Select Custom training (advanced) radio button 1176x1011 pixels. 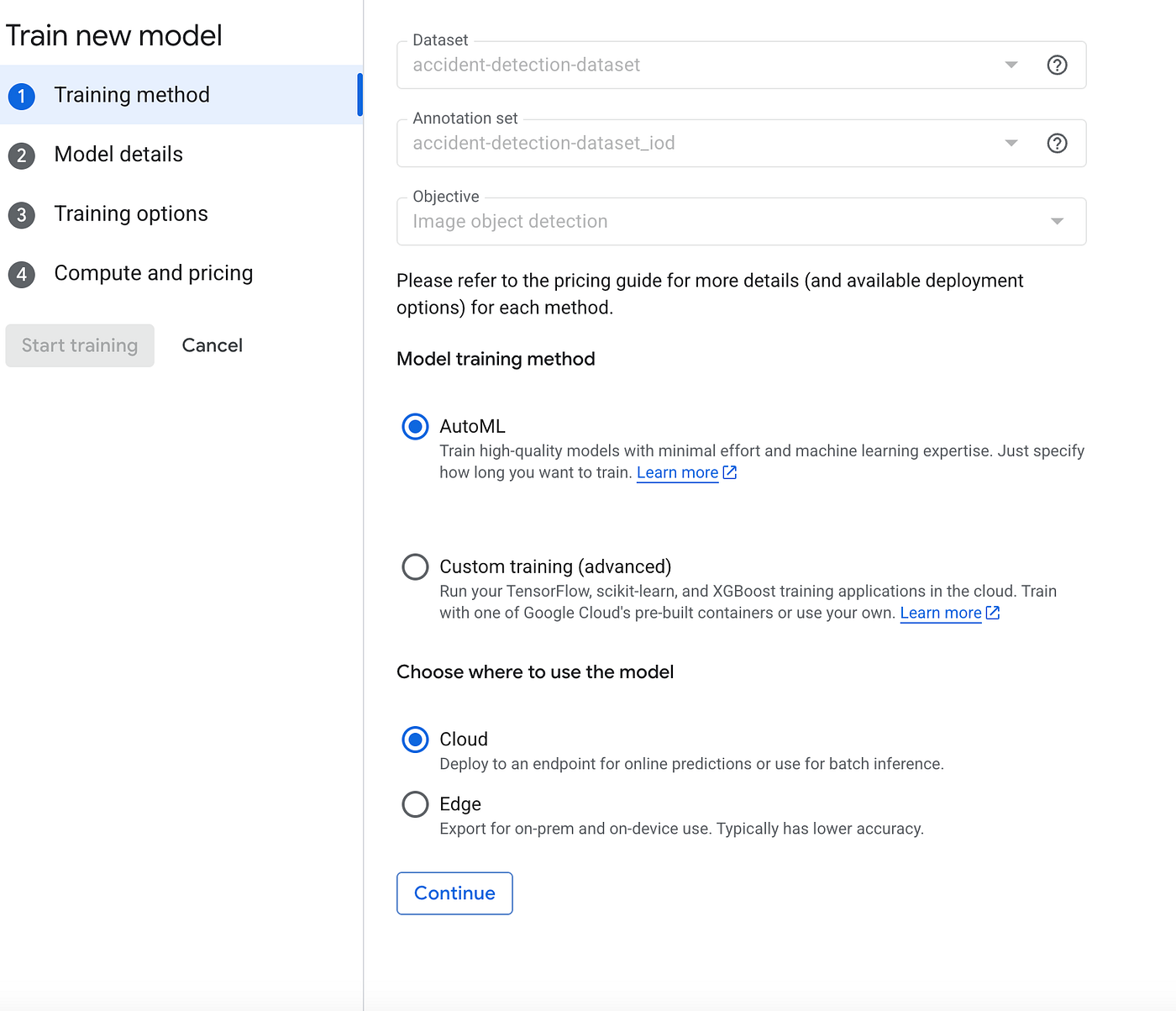coord(415,566)
